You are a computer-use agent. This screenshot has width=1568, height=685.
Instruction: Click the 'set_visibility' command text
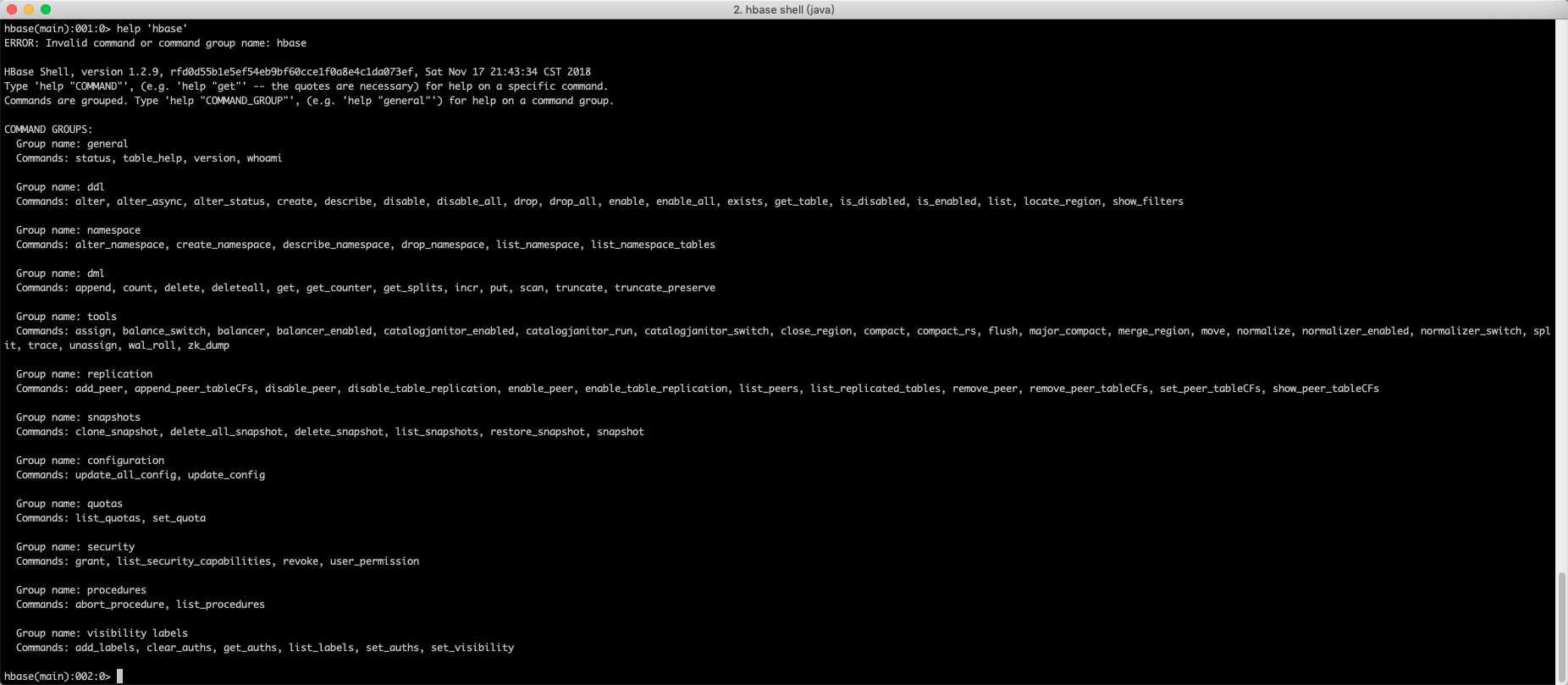click(x=472, y=648)
